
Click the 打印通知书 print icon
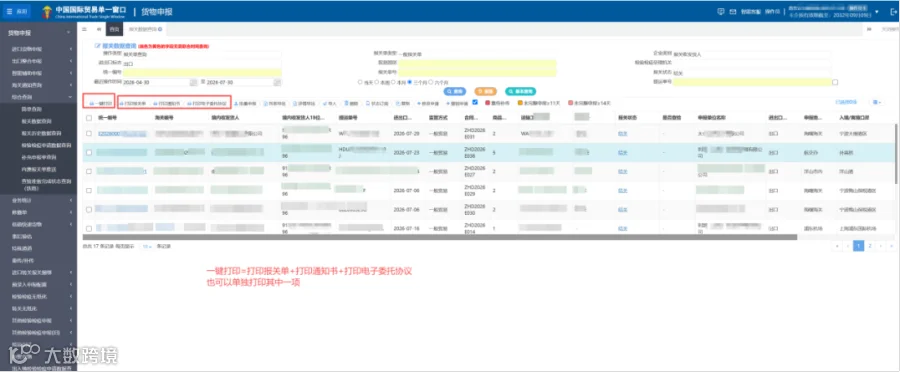tap(155, 103)
